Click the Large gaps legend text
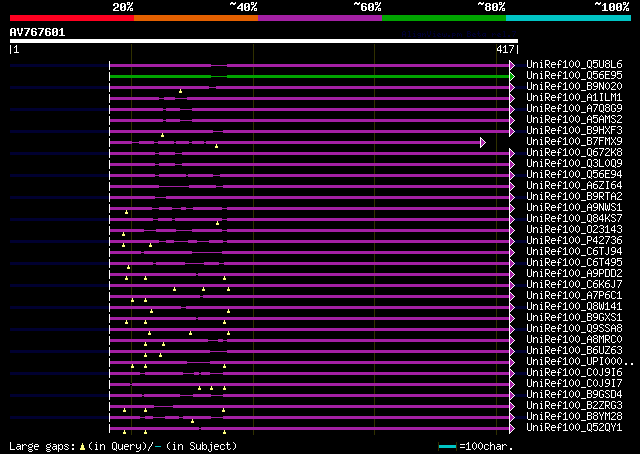 pyautogui.click(x=42, y=446)
